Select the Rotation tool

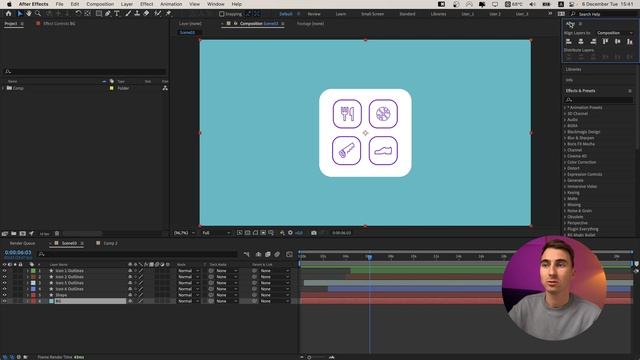coord(78,13)
